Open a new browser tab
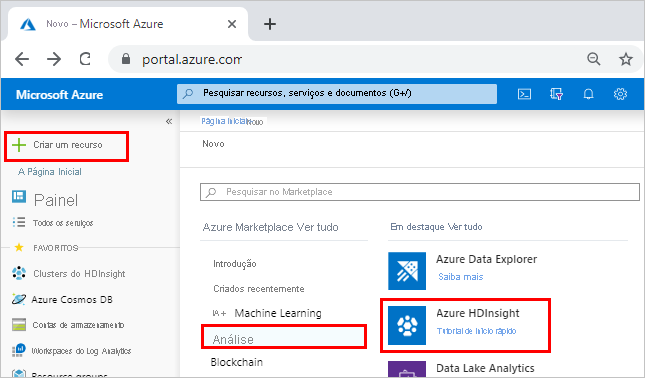 pos(270,24)
